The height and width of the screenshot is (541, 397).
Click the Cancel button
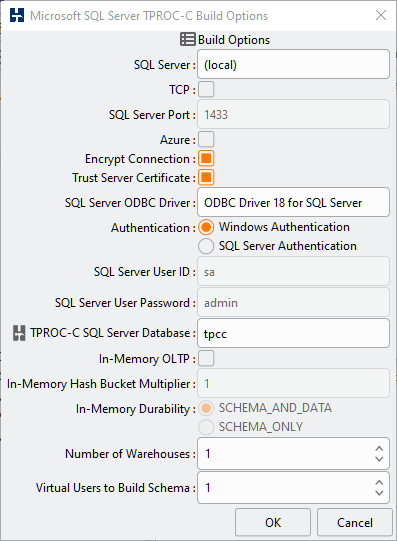click(x=355, y=522)
